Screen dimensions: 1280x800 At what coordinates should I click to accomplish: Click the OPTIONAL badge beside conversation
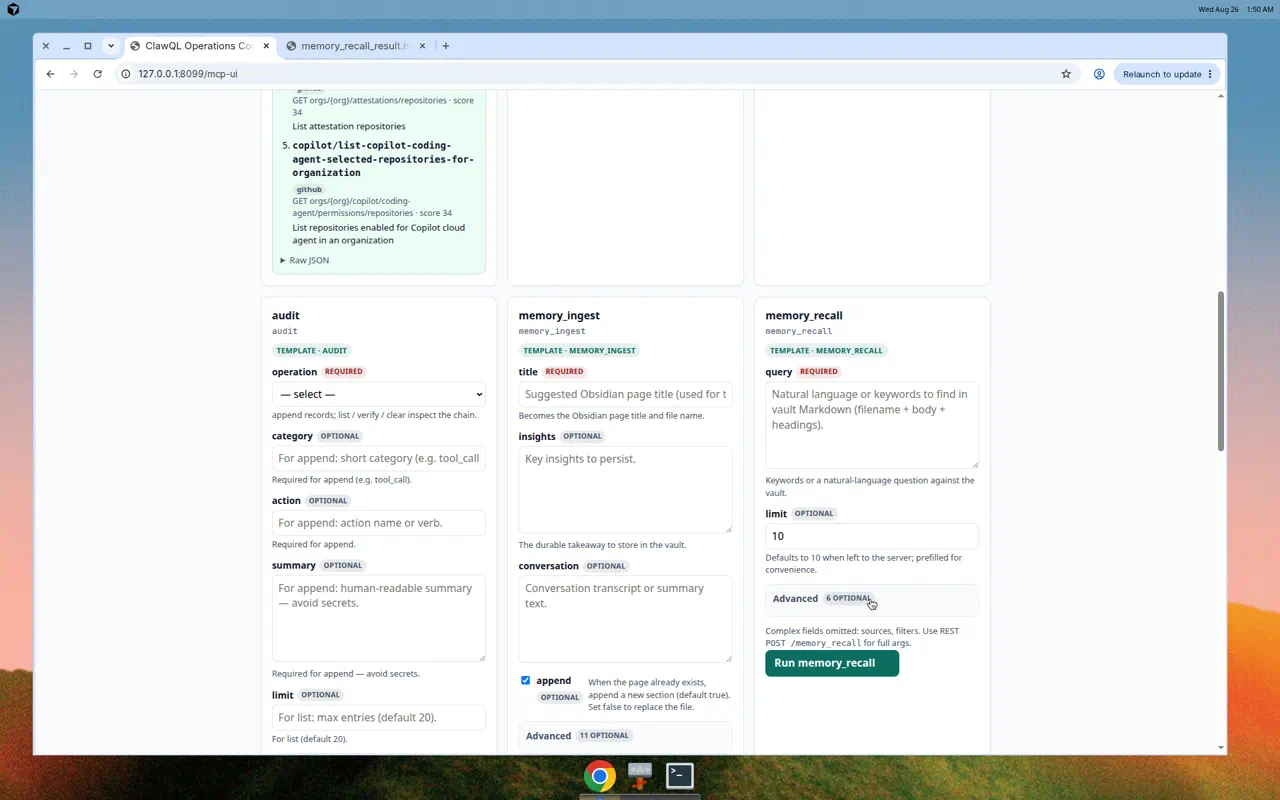[x=606, y=566]
